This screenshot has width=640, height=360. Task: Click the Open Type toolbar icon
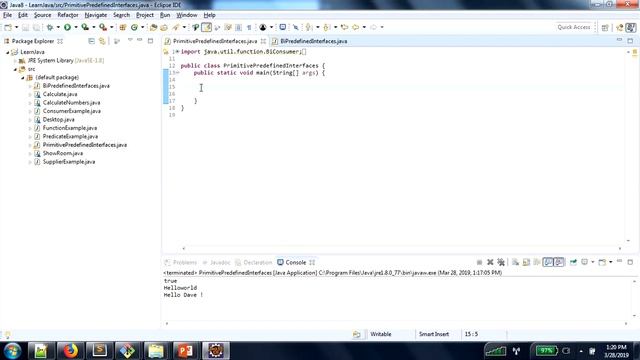pos(153,27)
